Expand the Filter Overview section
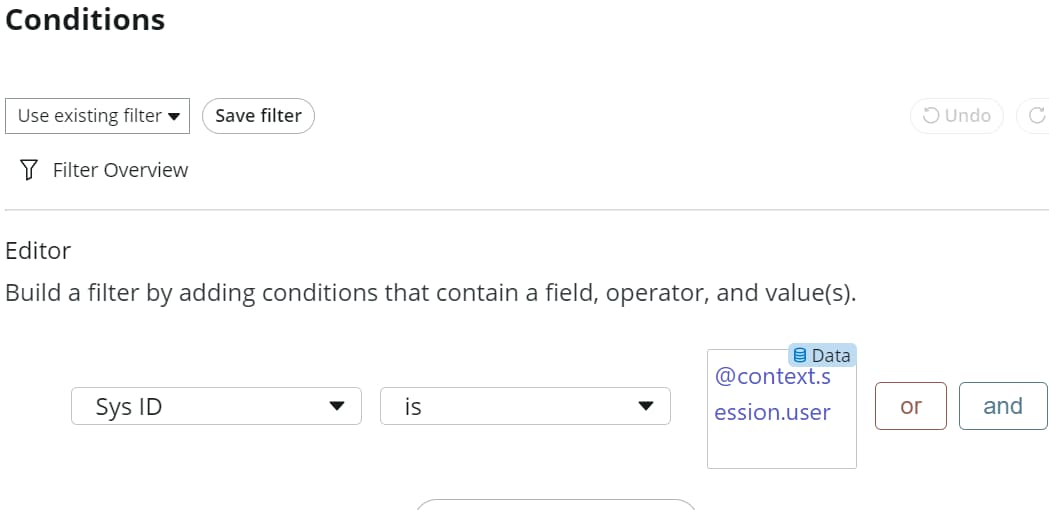This screenshot has height=510, width=1049. (x=104, y=170)
